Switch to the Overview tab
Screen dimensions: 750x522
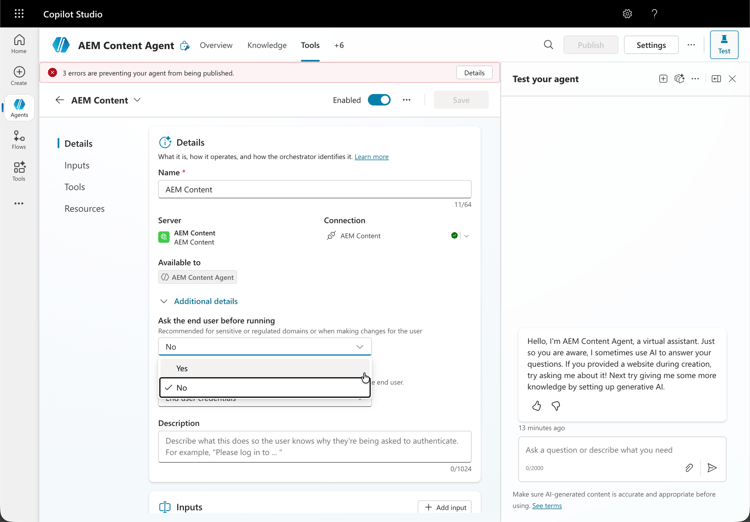coord(216,45)
